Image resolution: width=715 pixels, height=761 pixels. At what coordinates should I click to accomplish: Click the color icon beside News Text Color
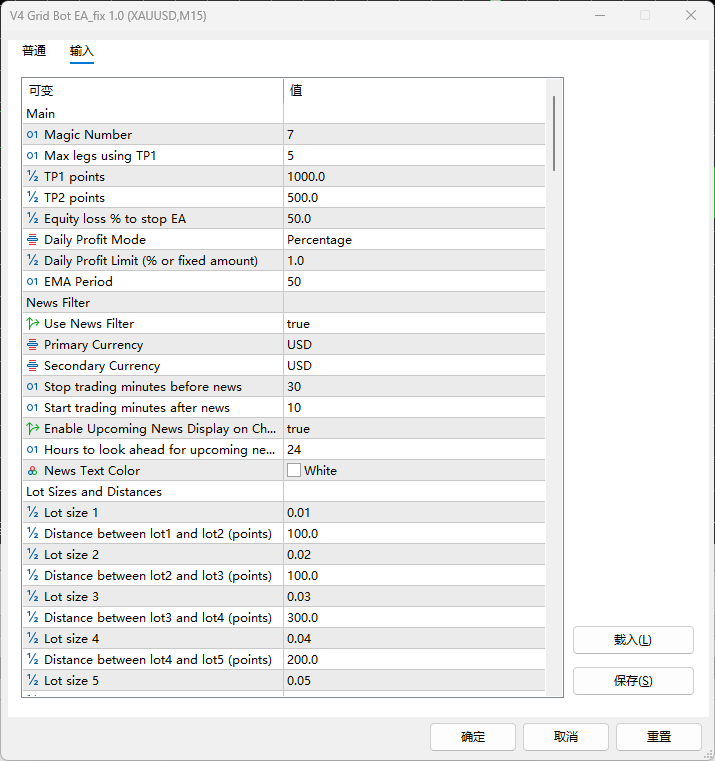pos(32,471)
